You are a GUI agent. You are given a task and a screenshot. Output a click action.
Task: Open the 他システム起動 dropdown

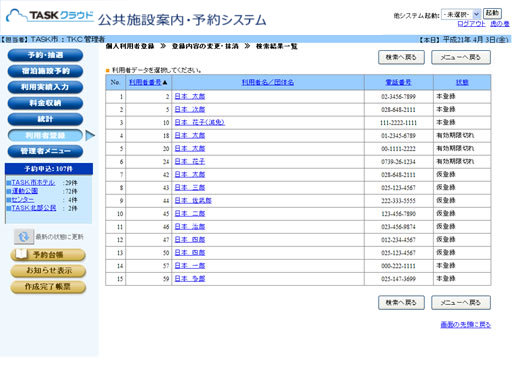(x=461, y=14)
